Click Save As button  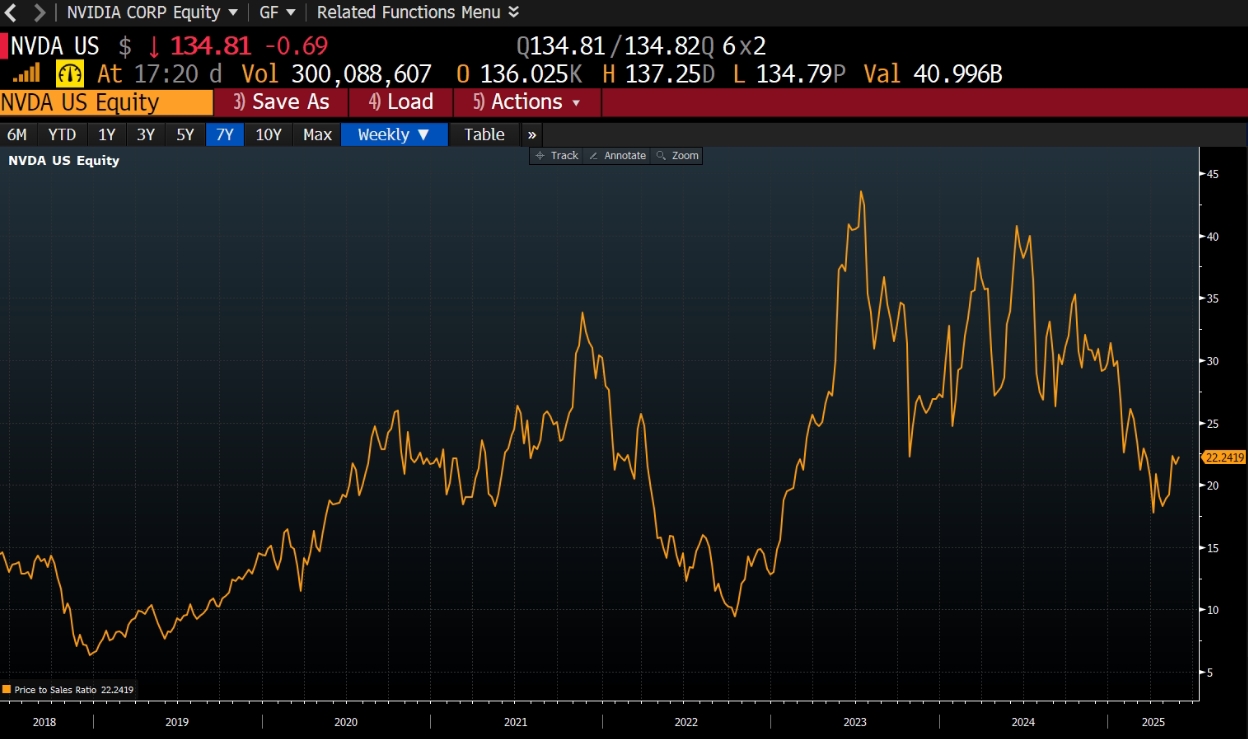tap(281, 102)
